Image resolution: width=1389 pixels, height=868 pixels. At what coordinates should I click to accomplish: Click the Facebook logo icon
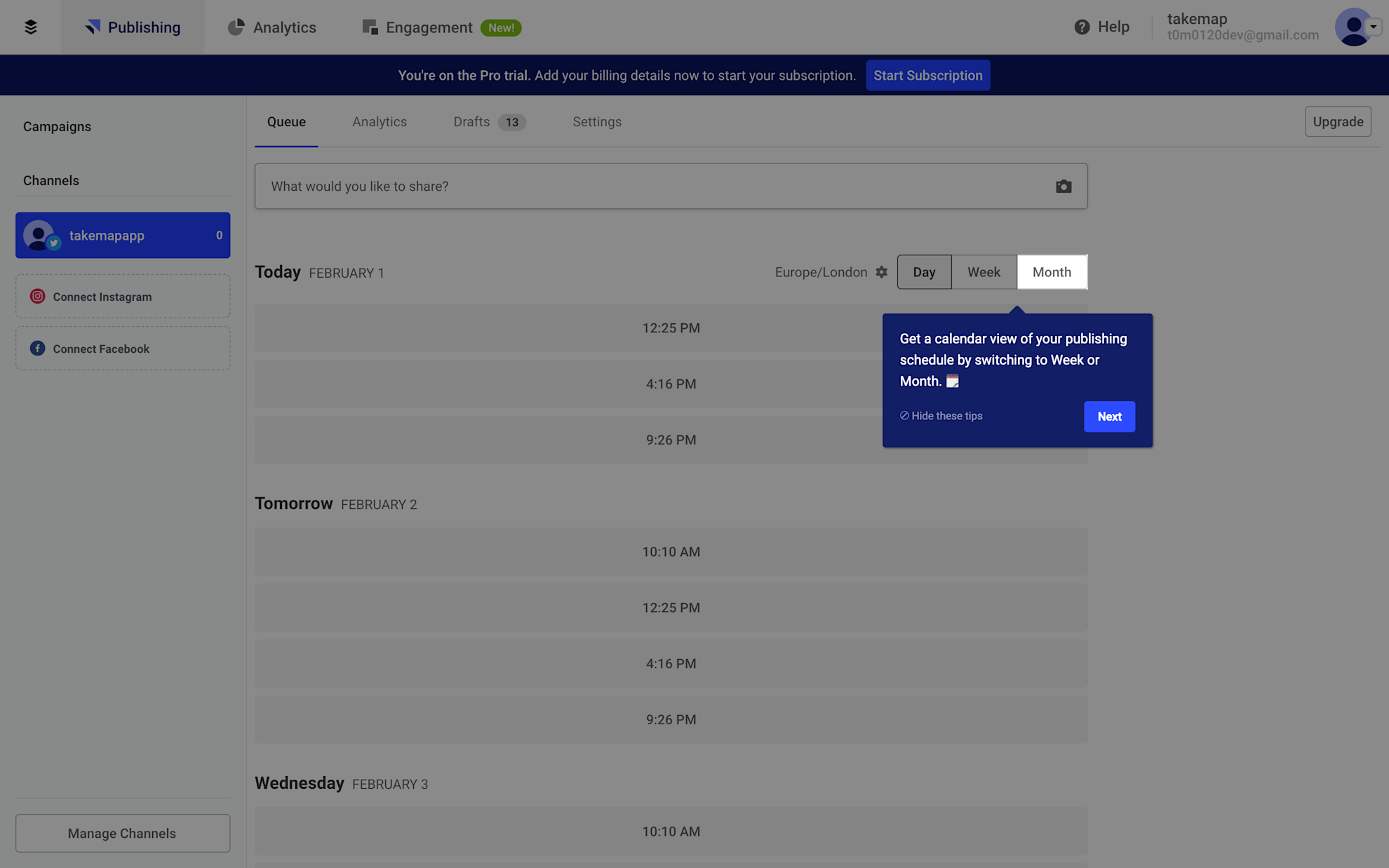point(37,348)
